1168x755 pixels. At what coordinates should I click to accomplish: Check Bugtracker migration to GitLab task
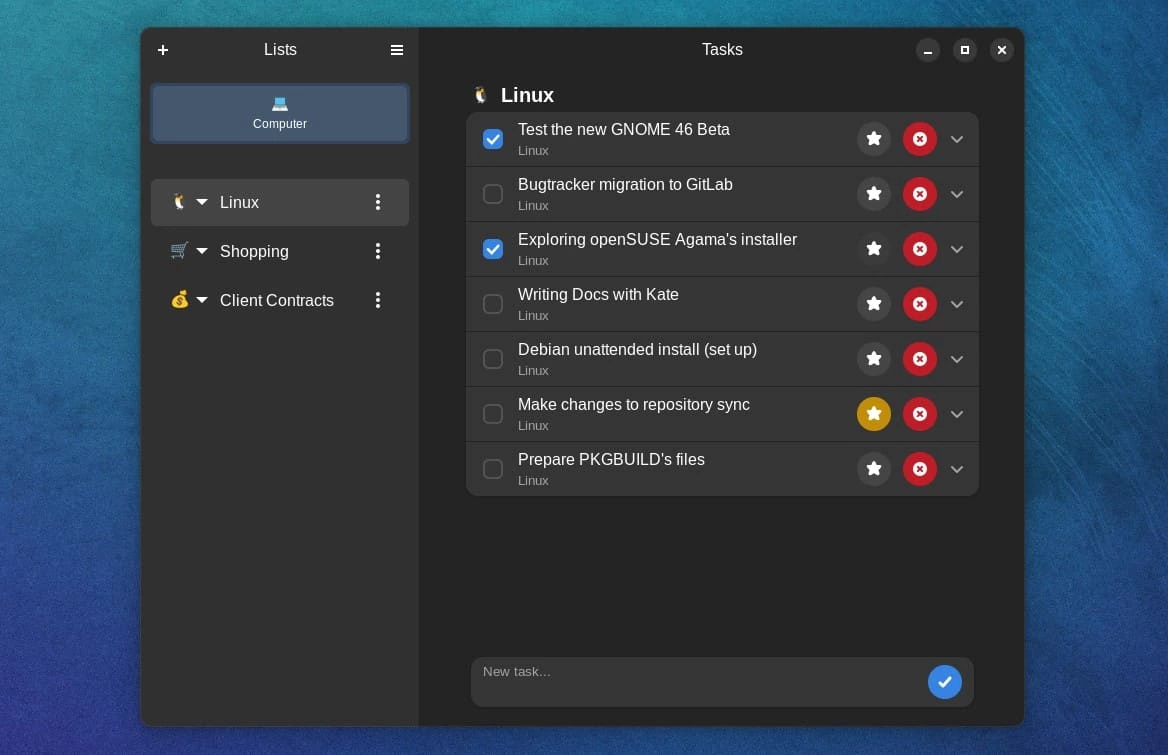point(492,194)
